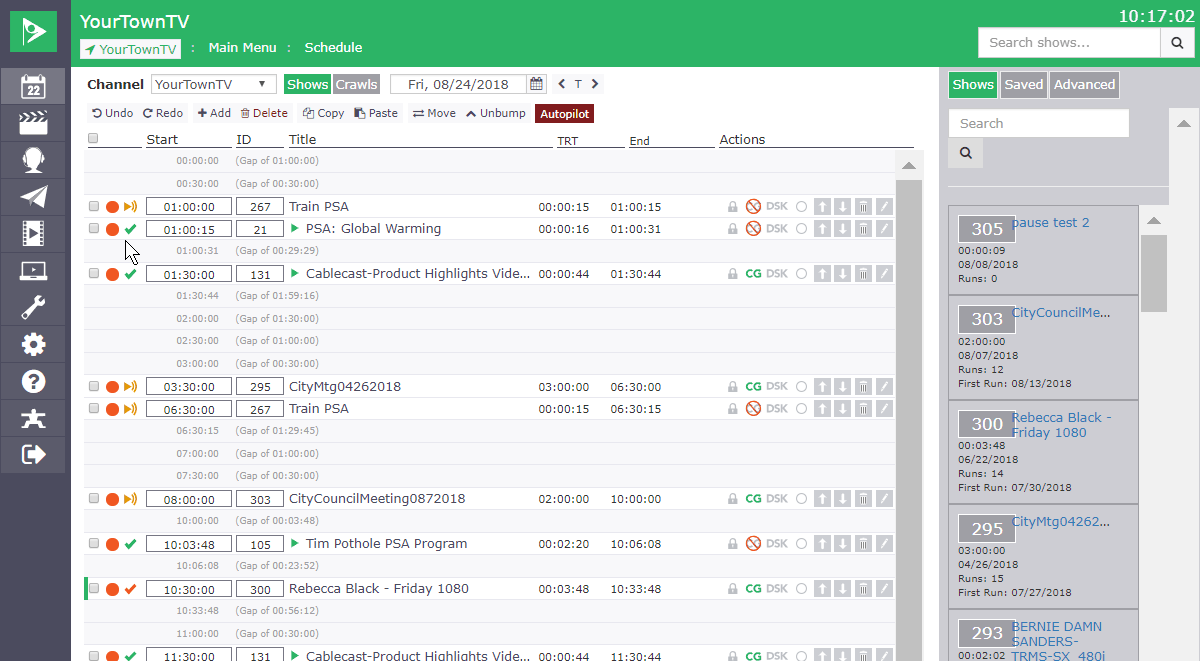Open the laptop monitor sidebar icon
Image resolution: width=1200 pixels, height=661 pixels.
(x=33, y=271)
